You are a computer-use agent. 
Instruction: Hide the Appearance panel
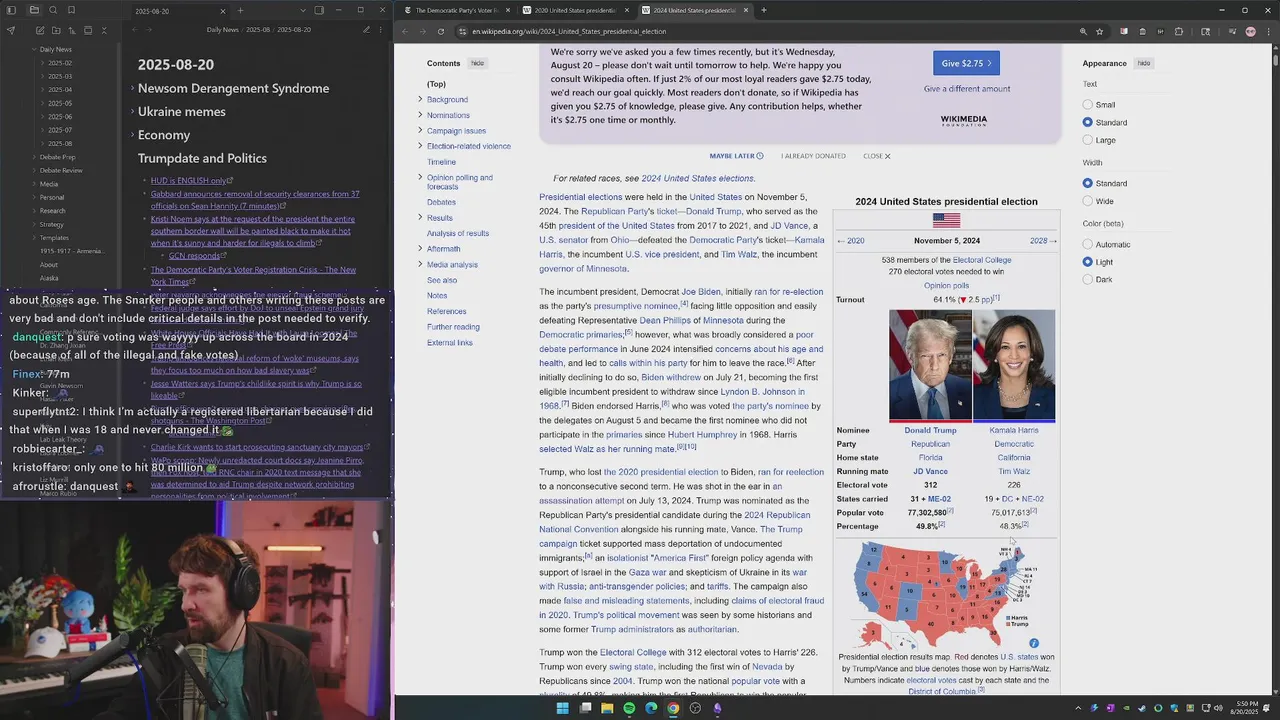click(1144, 63)
